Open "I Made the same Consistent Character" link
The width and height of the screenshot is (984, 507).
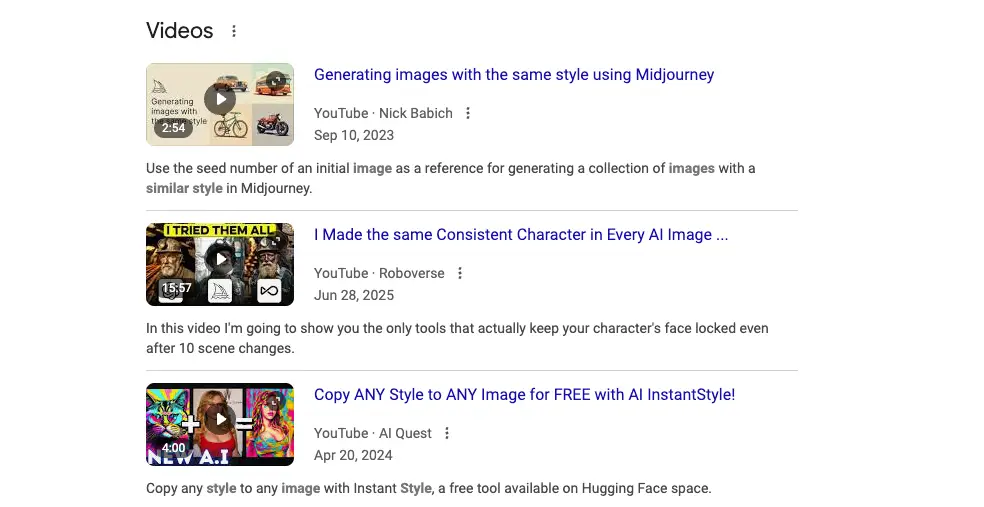(520, 235)
